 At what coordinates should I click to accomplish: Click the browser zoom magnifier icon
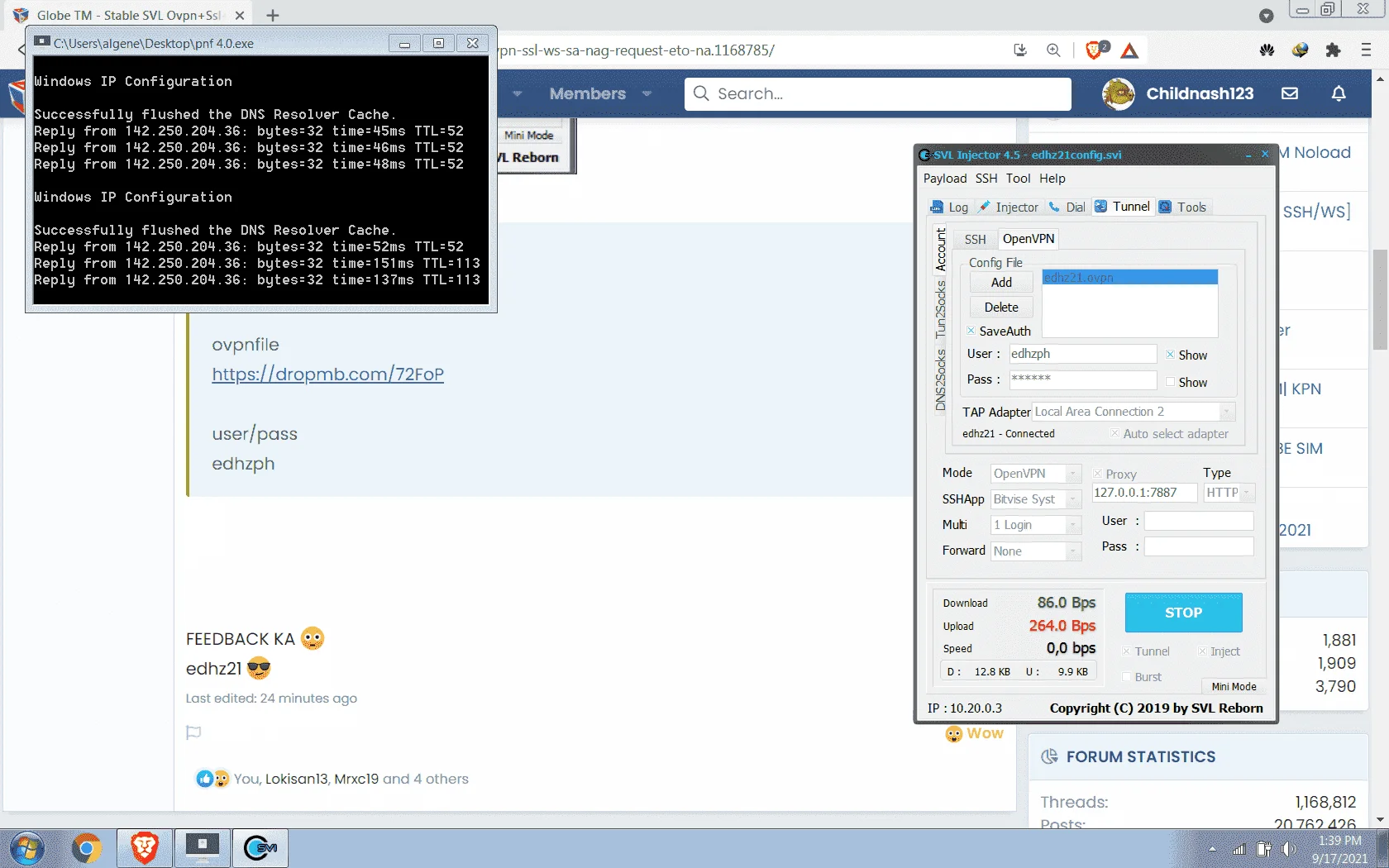(x=1053, y=50)
